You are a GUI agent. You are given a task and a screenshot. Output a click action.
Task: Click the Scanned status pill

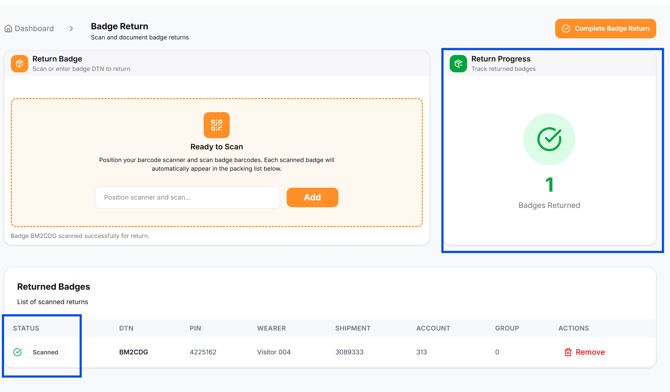(x=45, y=352)
